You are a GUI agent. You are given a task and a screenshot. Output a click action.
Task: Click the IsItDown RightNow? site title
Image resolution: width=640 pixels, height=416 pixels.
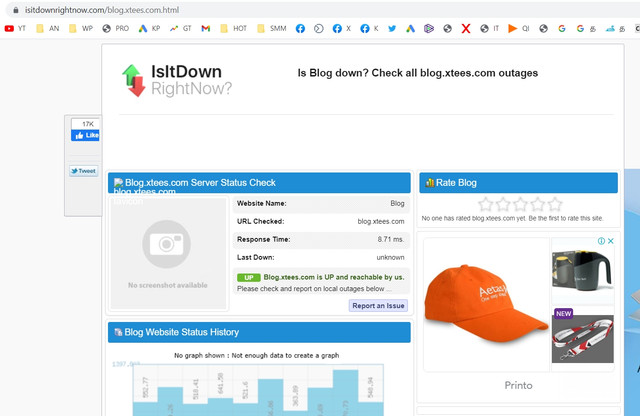tap(191, 80)
